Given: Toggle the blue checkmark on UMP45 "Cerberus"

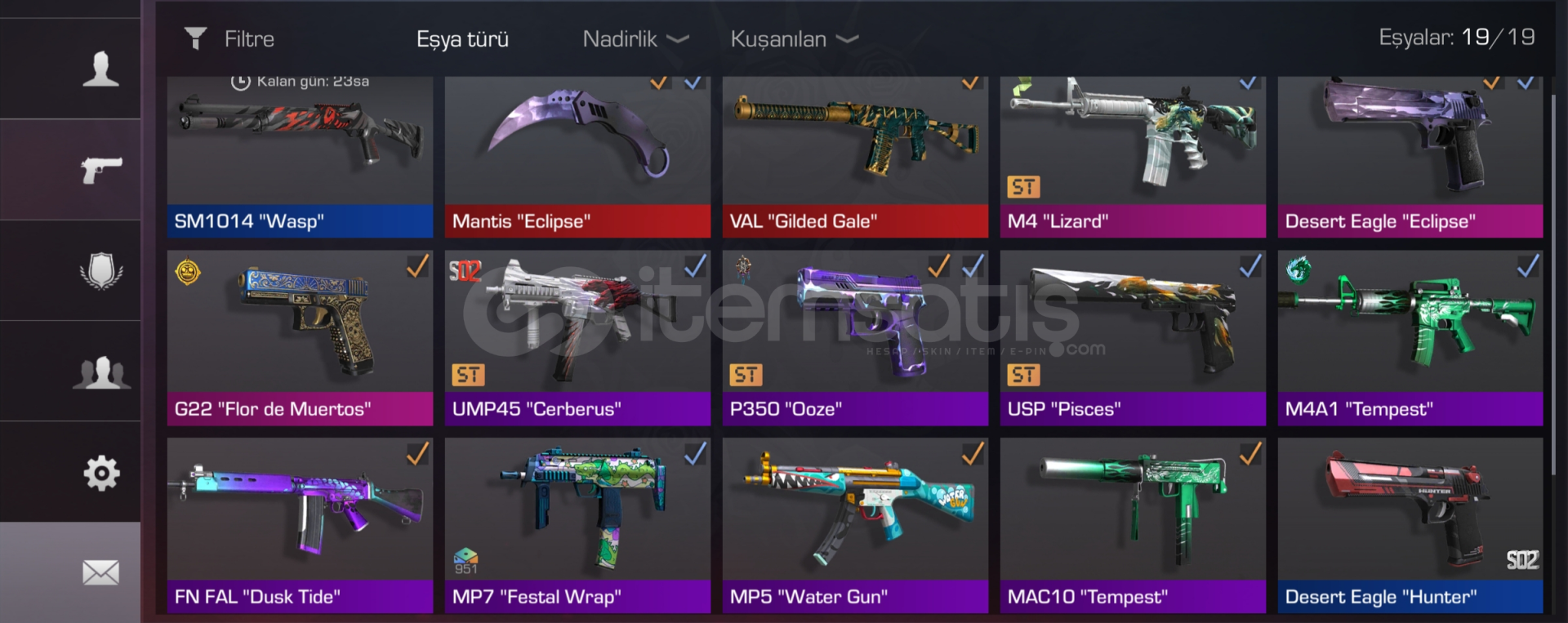Looking at the screenshot, I should [695, 266].
